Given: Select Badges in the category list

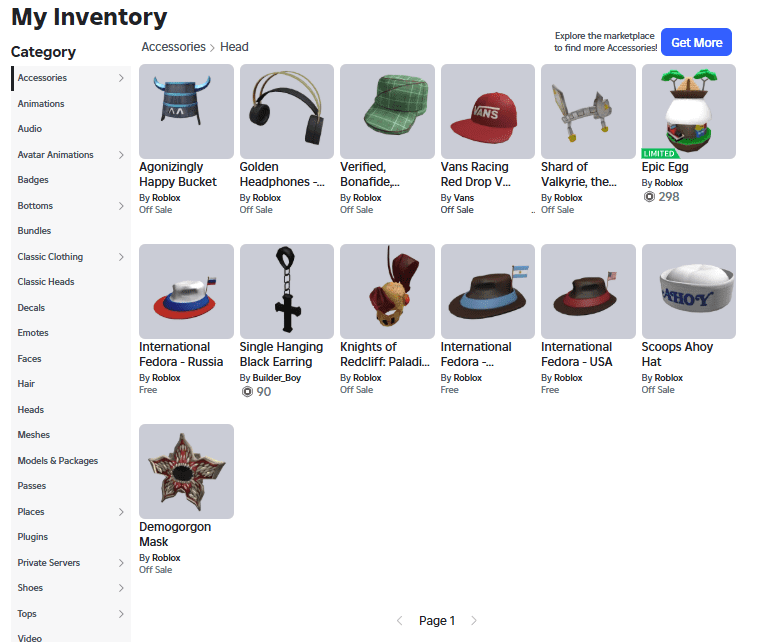Looking at the screenshot, I should (x=33, y=180).
